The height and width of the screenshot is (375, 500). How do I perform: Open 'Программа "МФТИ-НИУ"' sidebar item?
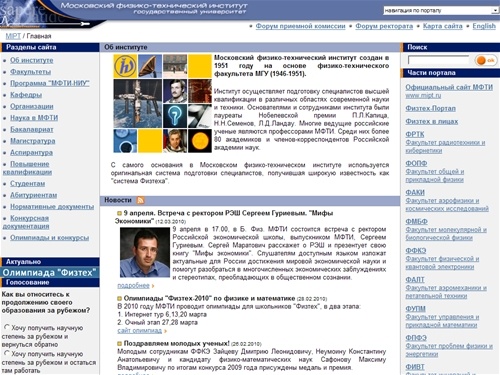pos(50,83)
